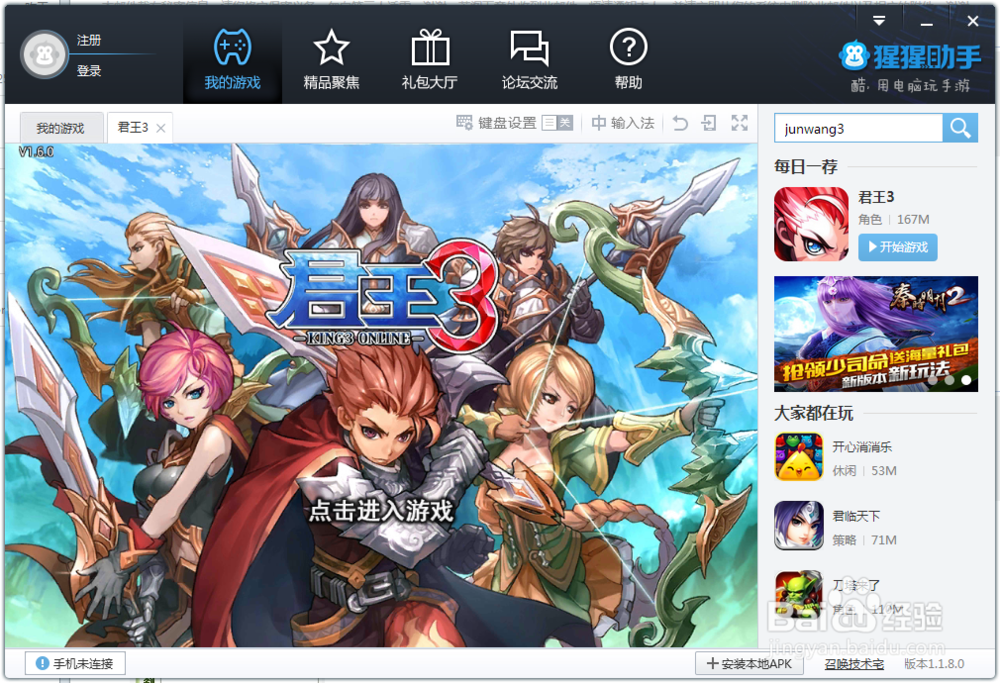Open the 精品聚焦 star section
This screenshot has width=1000, height=683.
331,59
